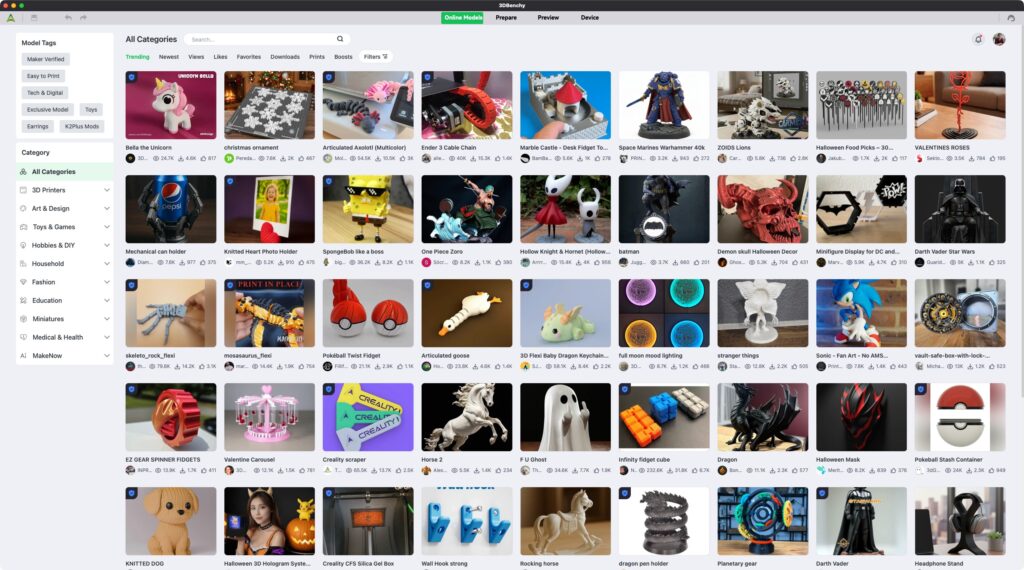Click the search magnifier icon
This screenshot has width=1024, height=570.
(340, 39)
